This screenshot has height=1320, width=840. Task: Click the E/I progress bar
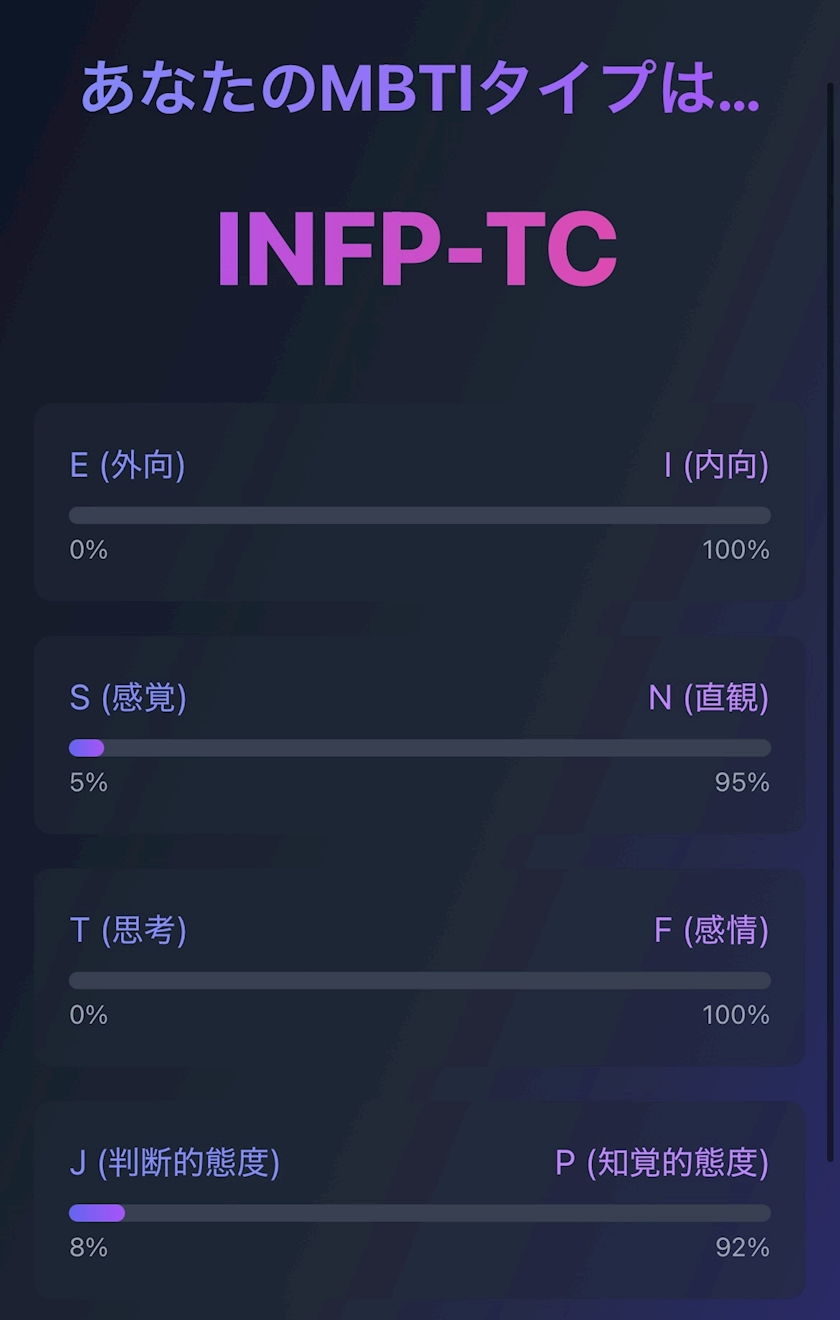pyautogui.click(x=420, y=515)
